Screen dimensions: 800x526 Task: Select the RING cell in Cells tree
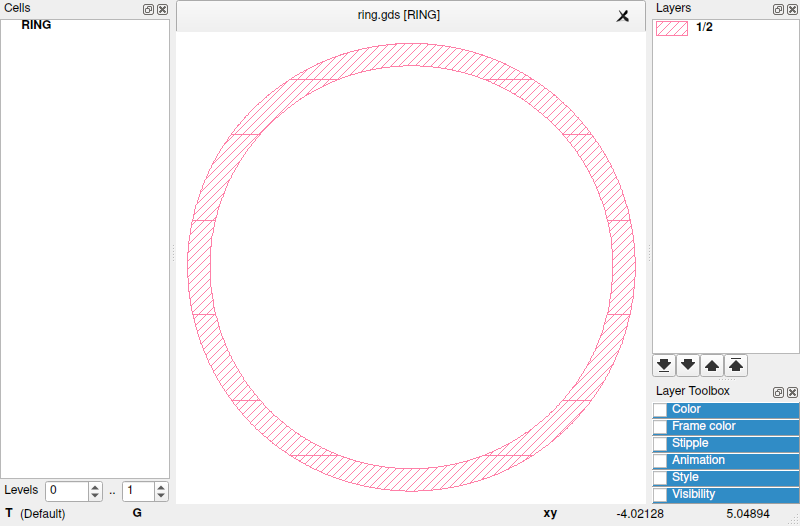[x=36, y=25]
